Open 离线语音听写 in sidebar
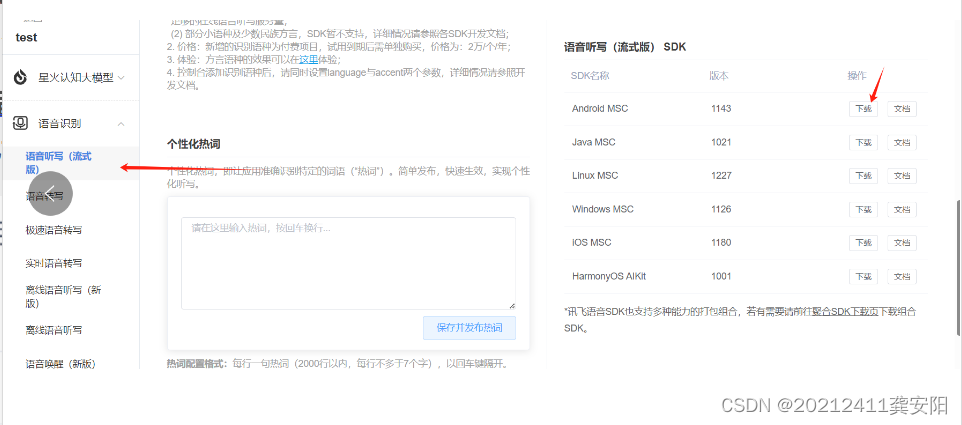This screenshot has height=425, width=962. pyautogui.click(x=54, y=330)
